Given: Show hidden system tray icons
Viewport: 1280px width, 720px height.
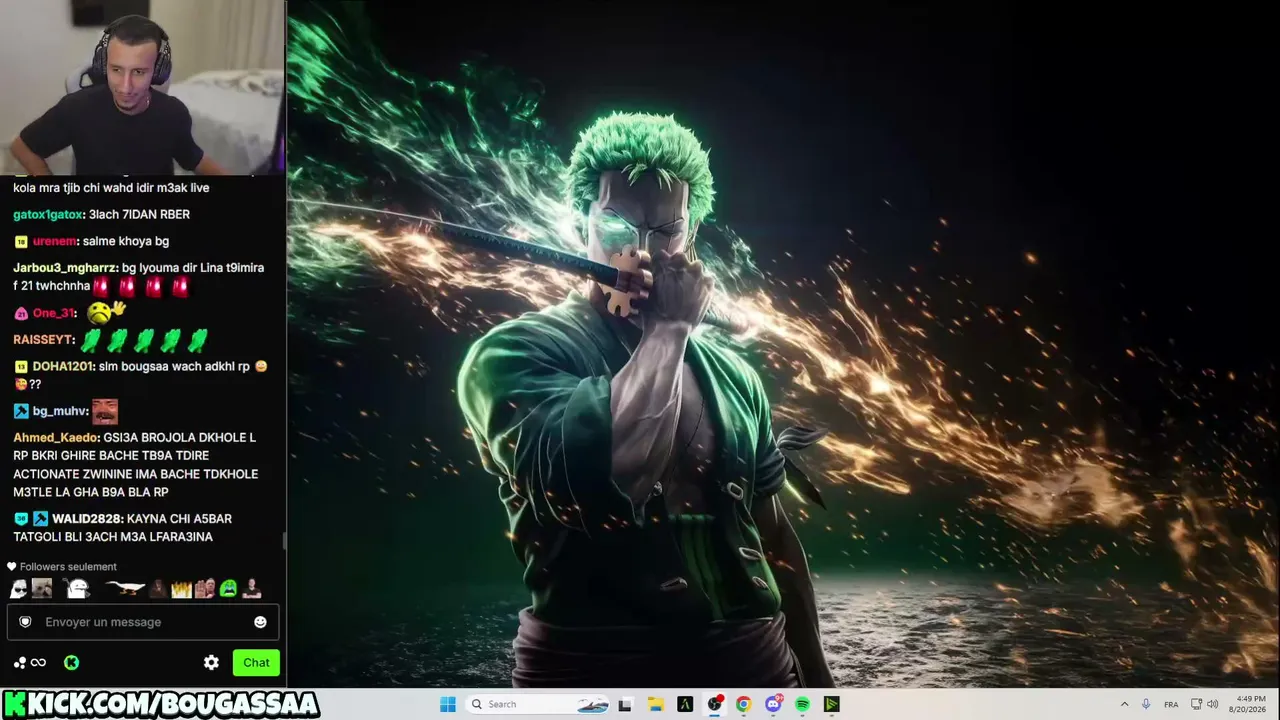Looking at the screenshot, I should tap(1124, 704).
